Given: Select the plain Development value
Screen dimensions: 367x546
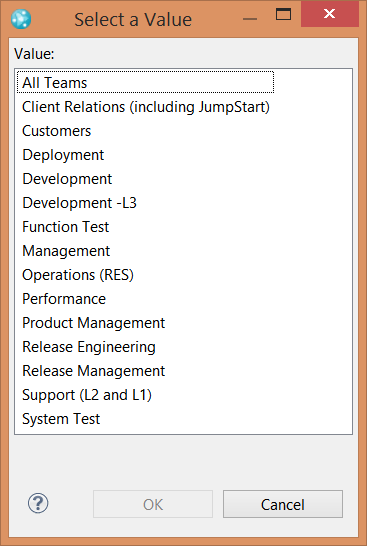Looking at the screenshot, I should pos(67,179).
